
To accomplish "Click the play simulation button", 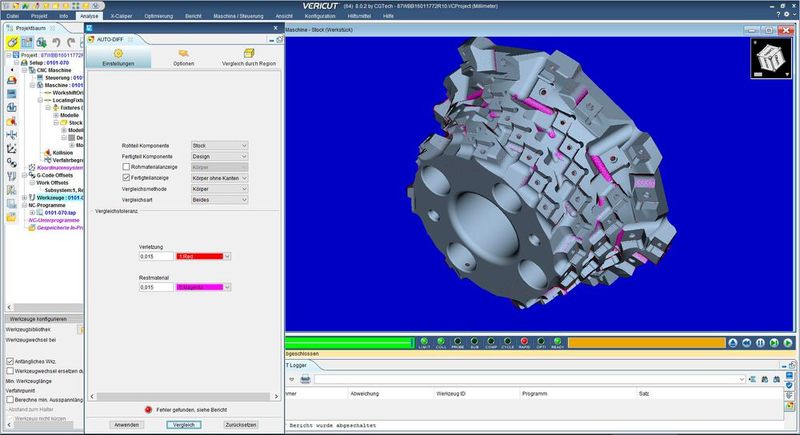I will click(788, 343).
